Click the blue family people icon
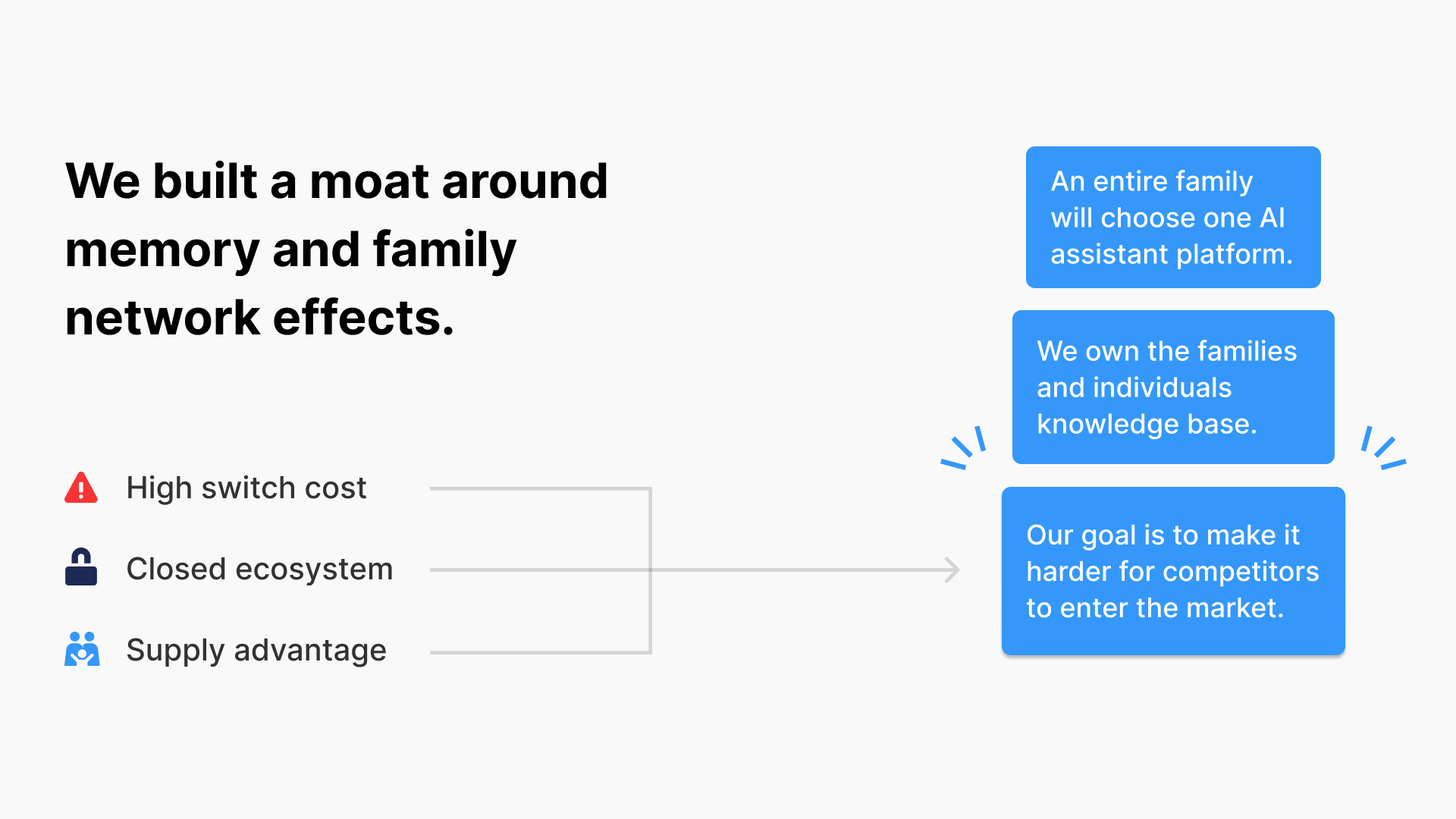The width and height of the screenshot is (1456, 819). 82,649
